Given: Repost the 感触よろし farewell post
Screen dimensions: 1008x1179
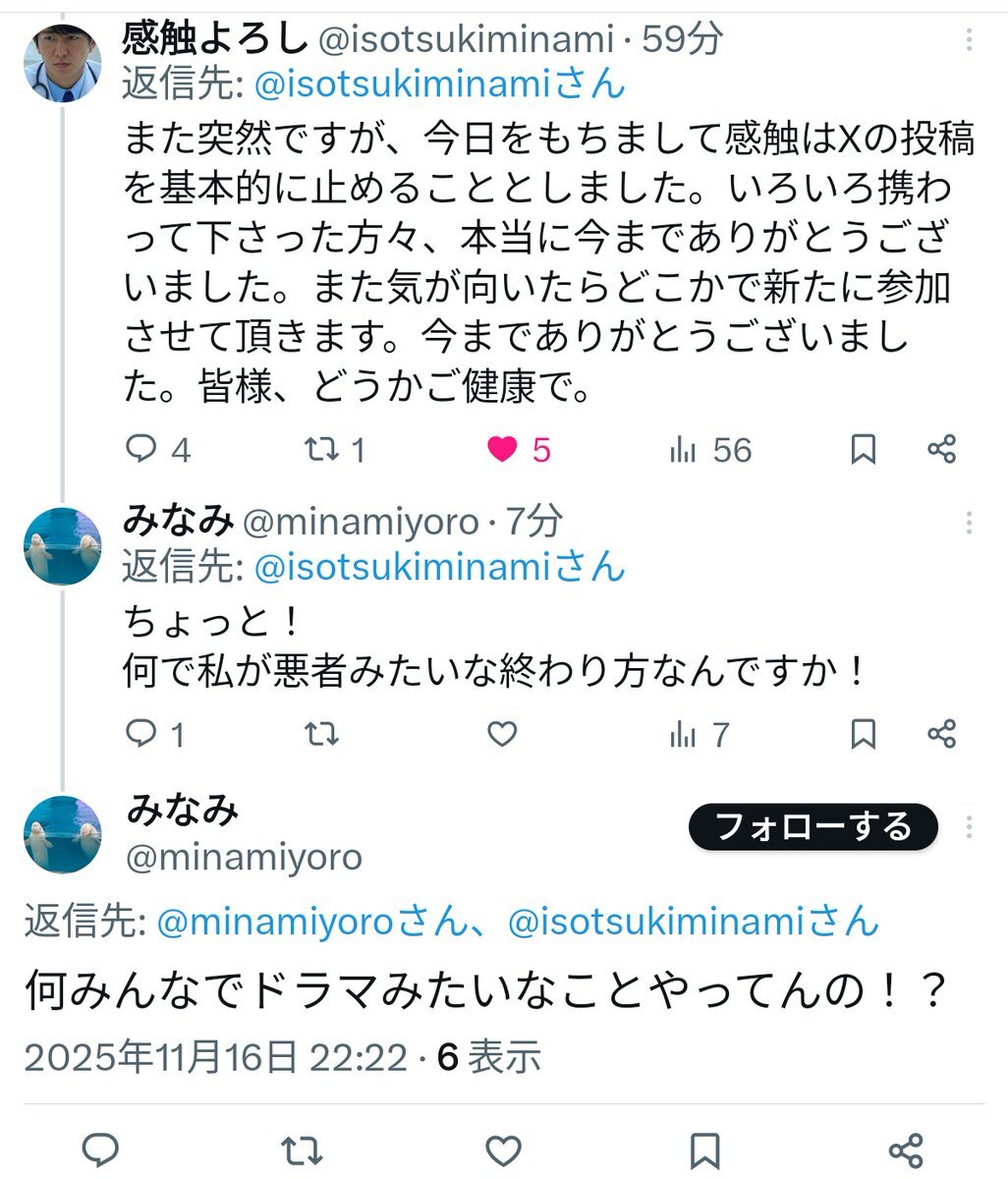Looking at the screenshot, I should point(320,450).
